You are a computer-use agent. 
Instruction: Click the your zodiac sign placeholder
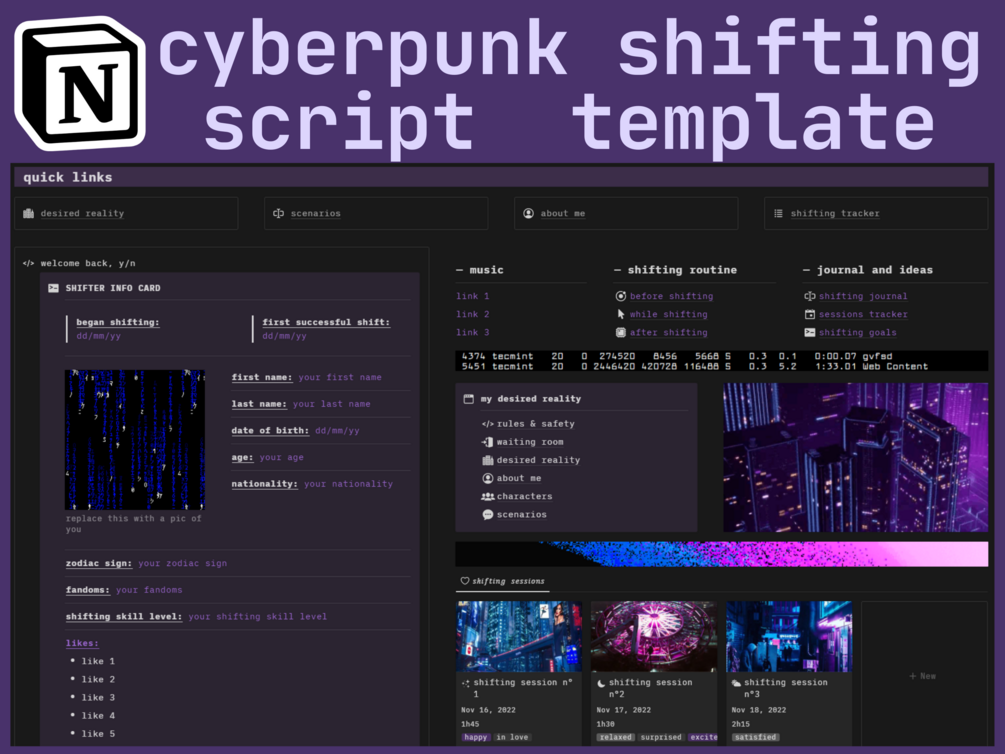[182, 564]
